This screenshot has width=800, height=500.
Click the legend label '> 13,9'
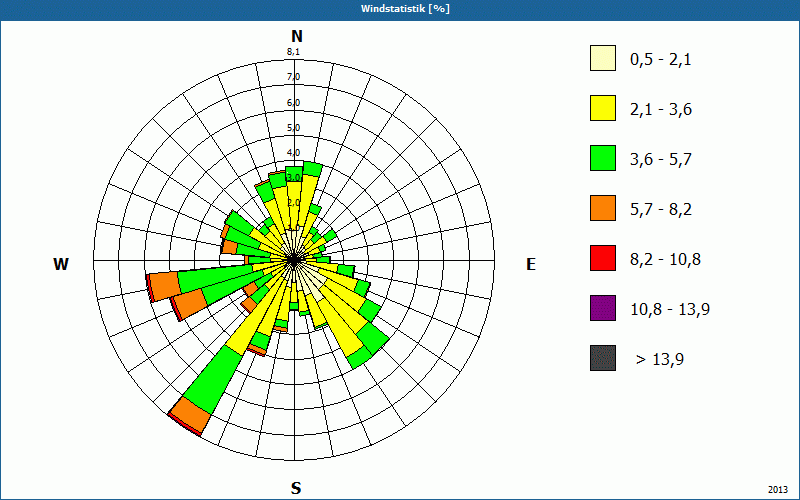coord(660,360)
